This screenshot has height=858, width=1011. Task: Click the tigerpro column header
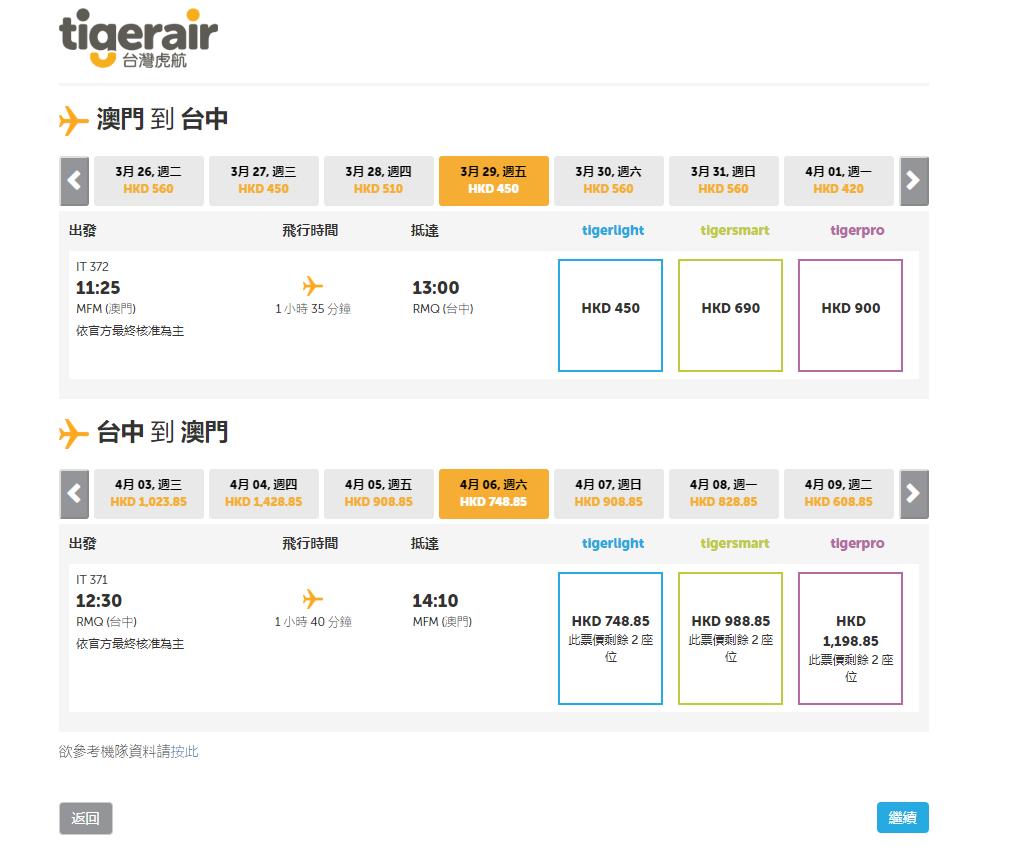pyautogui.click(x=857, y=230)
